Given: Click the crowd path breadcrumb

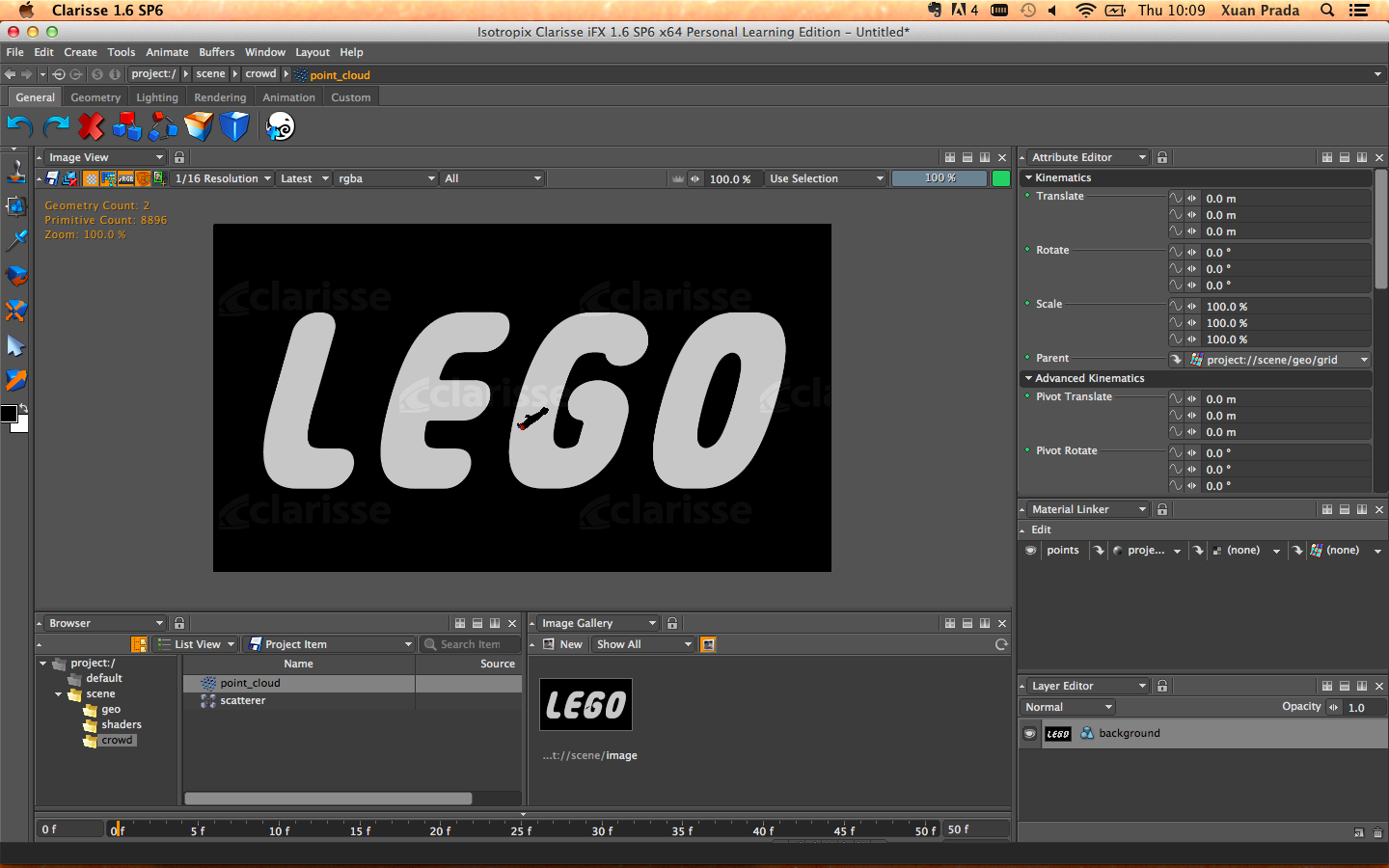Looking at the screenshot, I should pyautogui.click(x=260, y=74).
